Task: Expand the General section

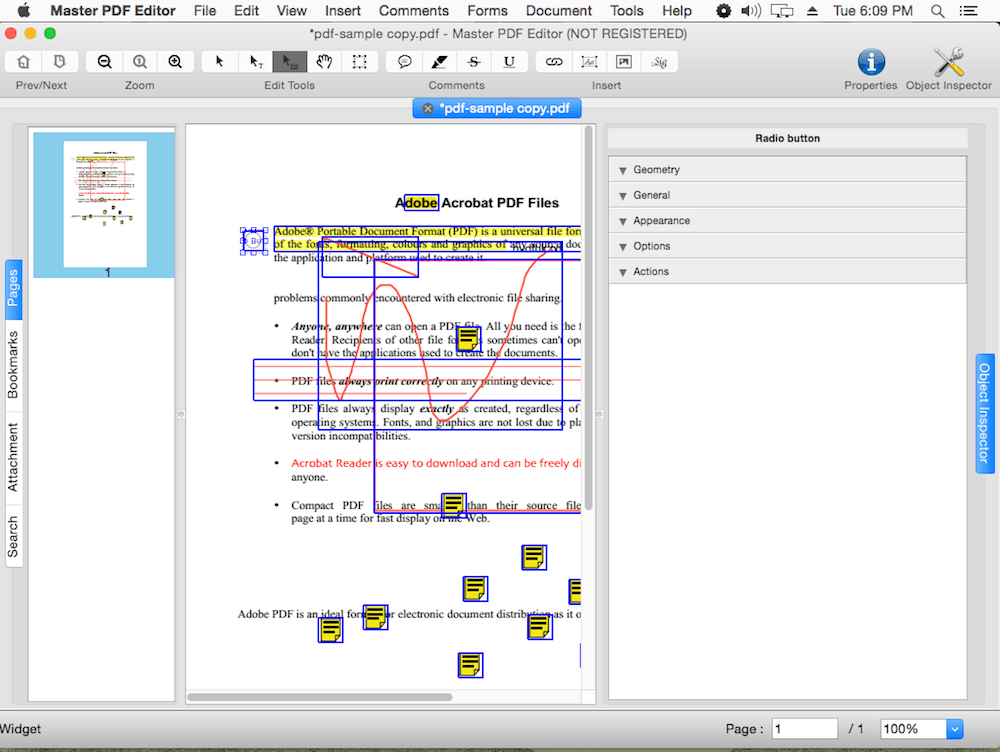Action: pos(787,195)
